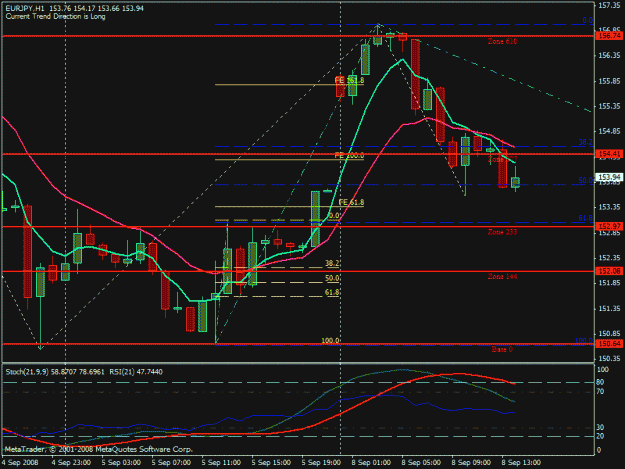Viewport: 625px width, 469px height.
Task: Click the blue 61.8 Fibonacci label
Action: (x=586, y=218)
